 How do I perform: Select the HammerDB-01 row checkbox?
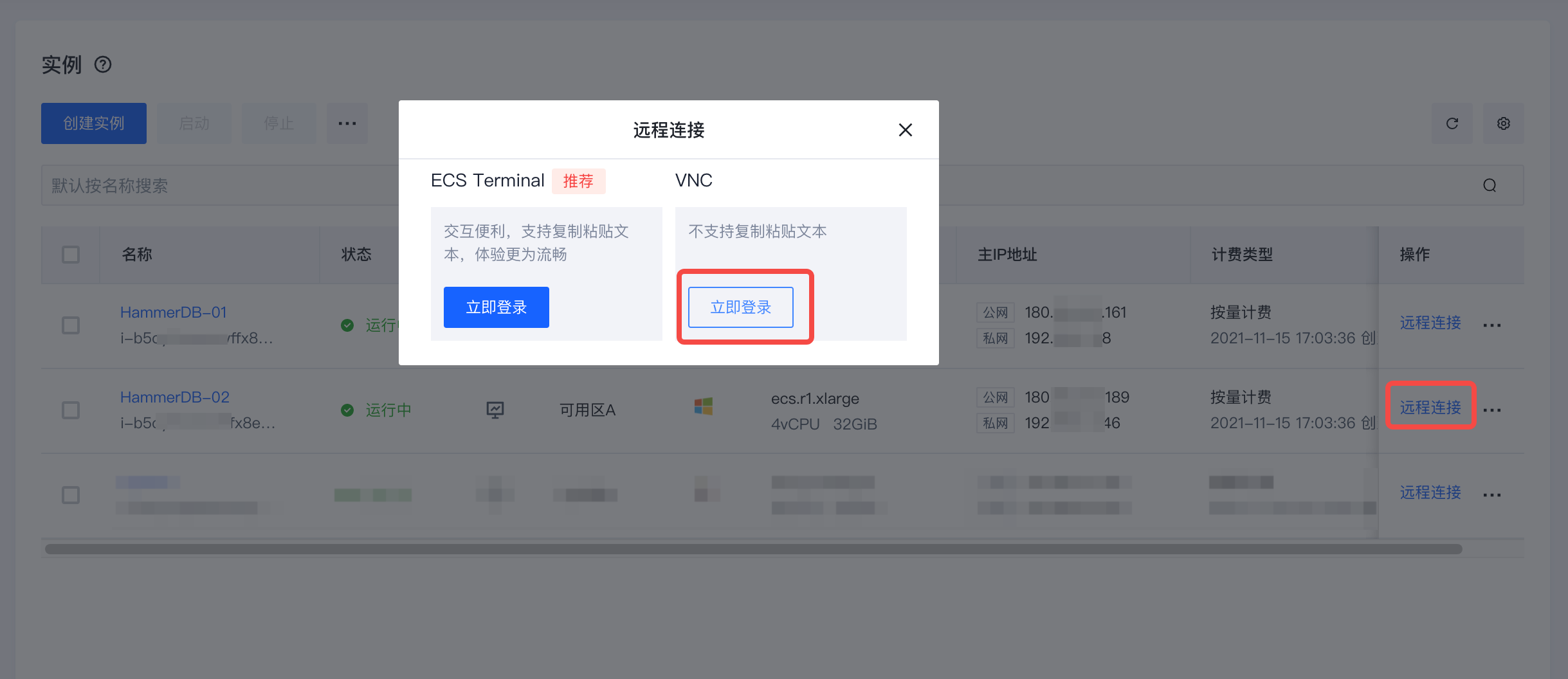tap(71, 325)
